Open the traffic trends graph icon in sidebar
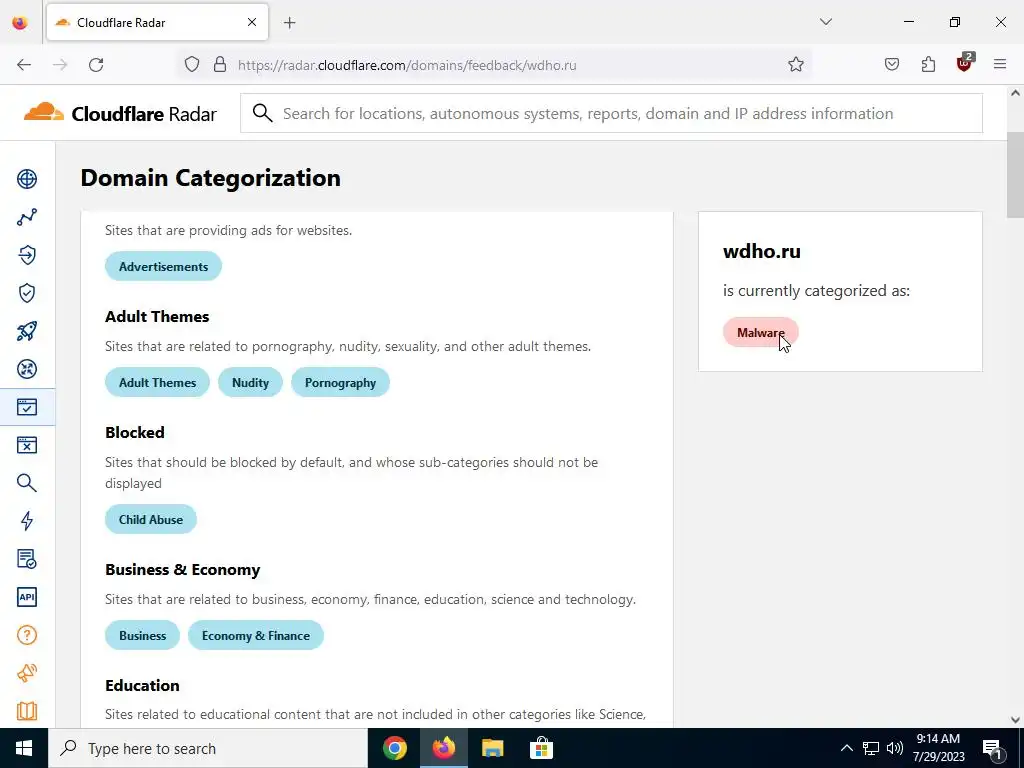 (x=27, y=217)
